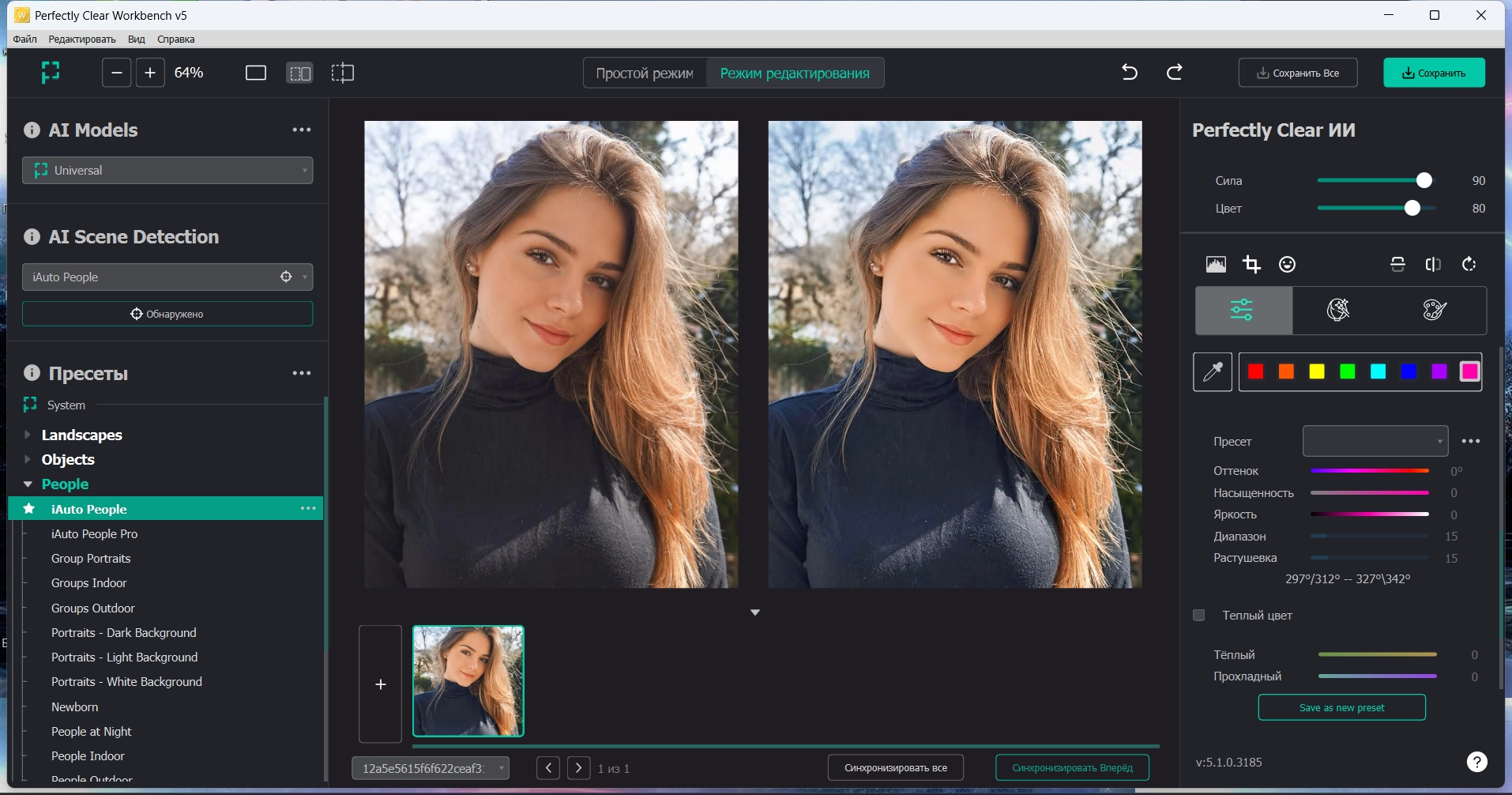Image resolution: width=1512 pixels, height=795 pixels.
Task: Undo the last edit
Action: click(1130, 73)
